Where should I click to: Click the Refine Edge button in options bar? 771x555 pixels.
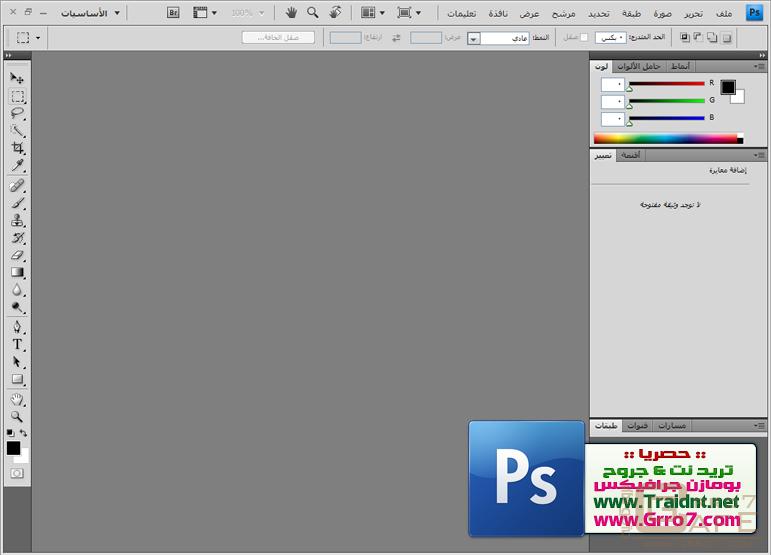278,37
